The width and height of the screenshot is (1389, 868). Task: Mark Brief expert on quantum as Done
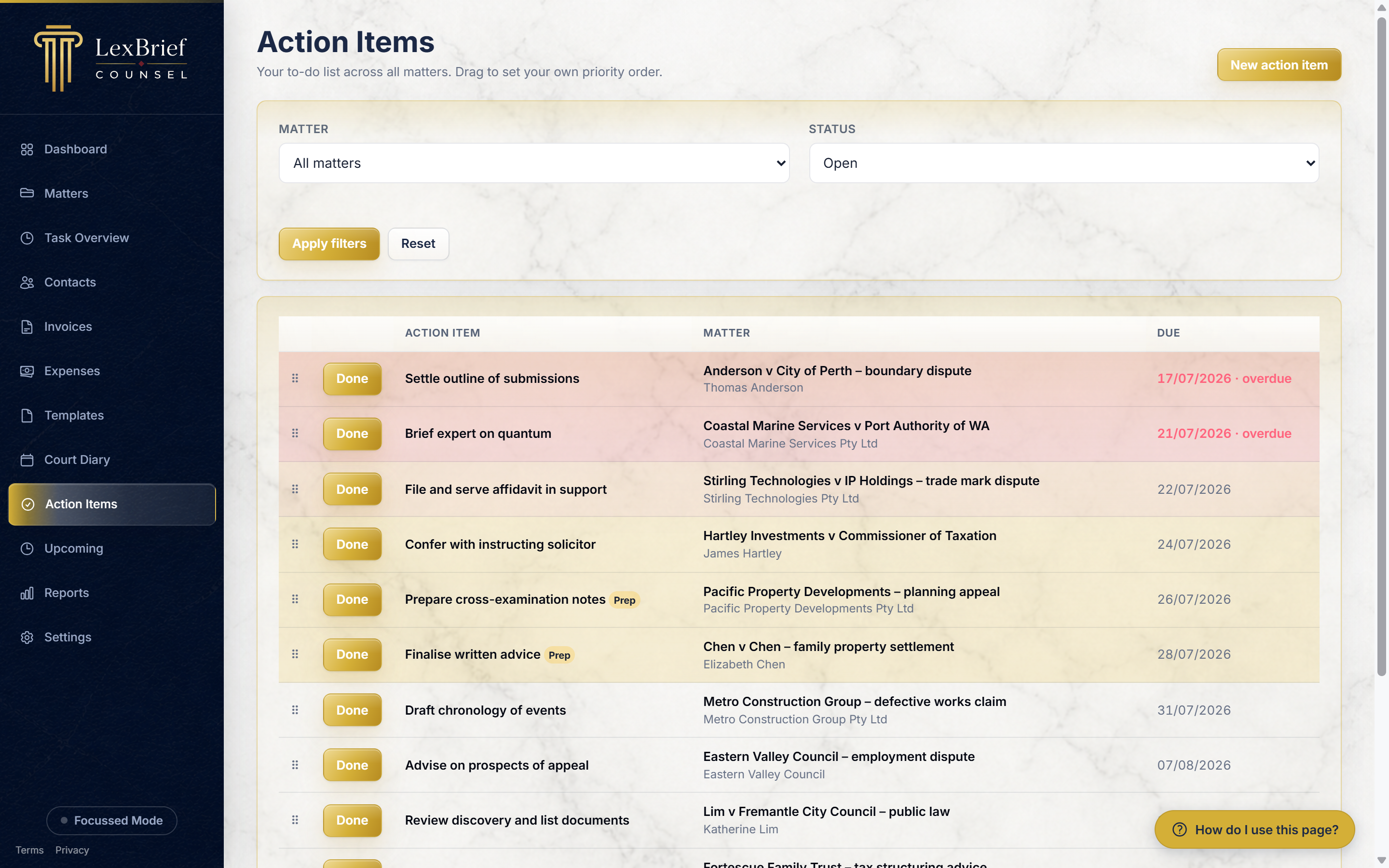[352, 434]
